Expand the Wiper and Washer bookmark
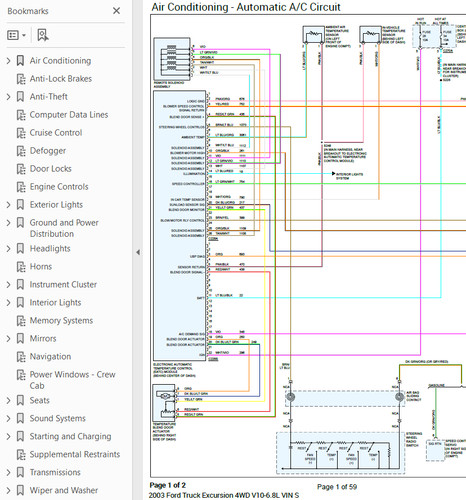 point(9,490)
